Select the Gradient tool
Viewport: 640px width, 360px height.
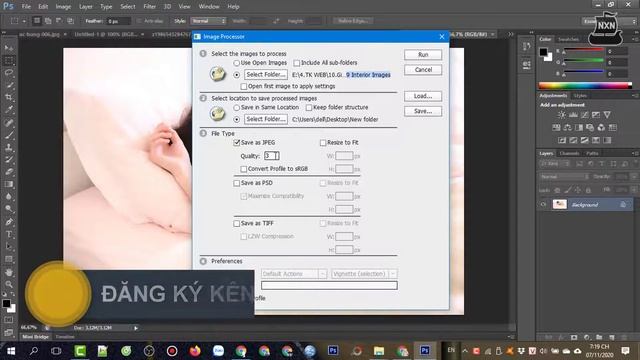[9, 184]
